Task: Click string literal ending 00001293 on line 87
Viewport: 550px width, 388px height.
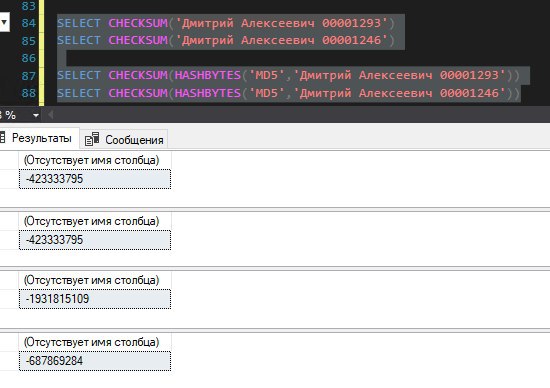Action: coord(399,75)
